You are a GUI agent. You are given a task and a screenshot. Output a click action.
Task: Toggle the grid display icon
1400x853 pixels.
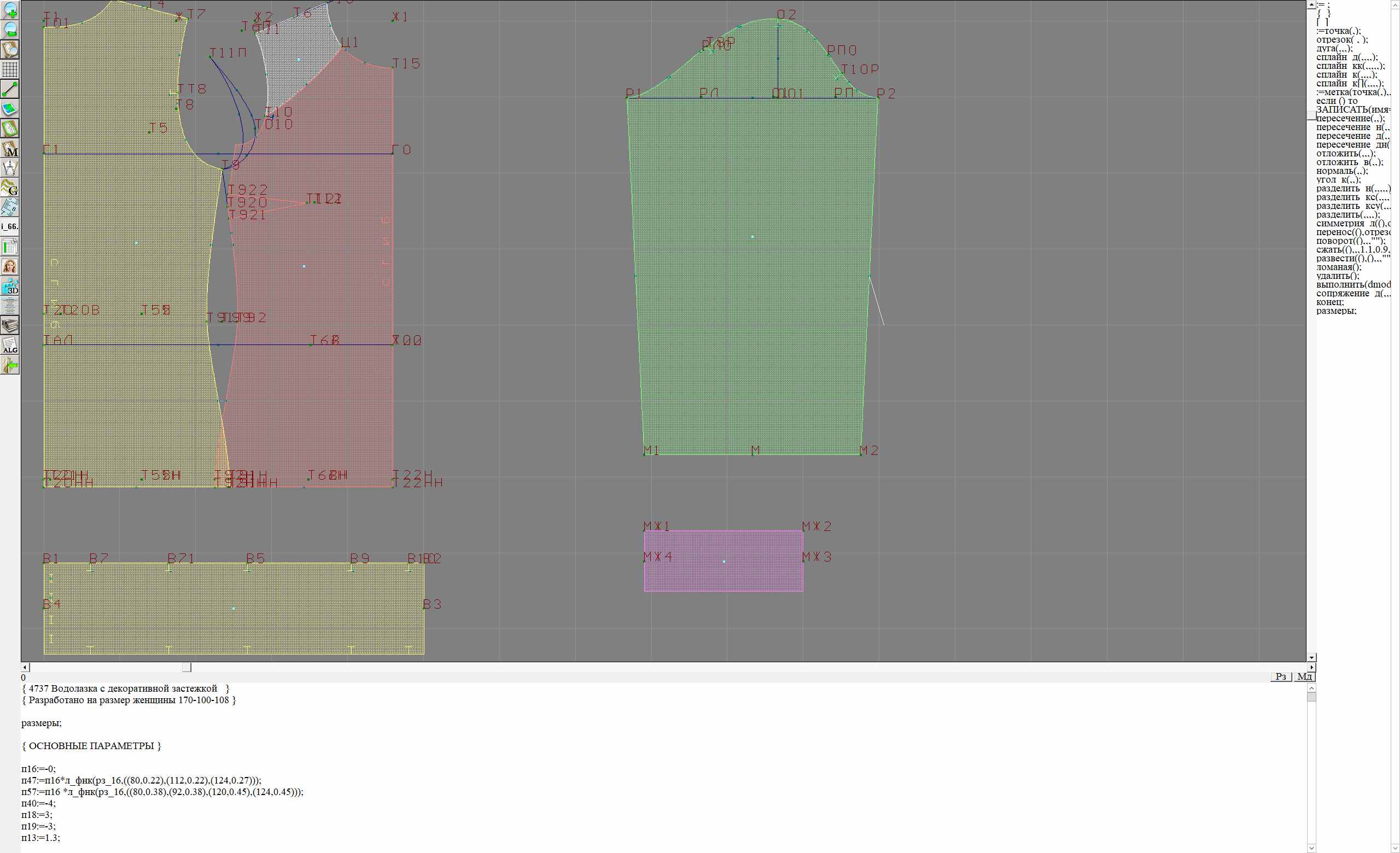(x=10, y=69)
